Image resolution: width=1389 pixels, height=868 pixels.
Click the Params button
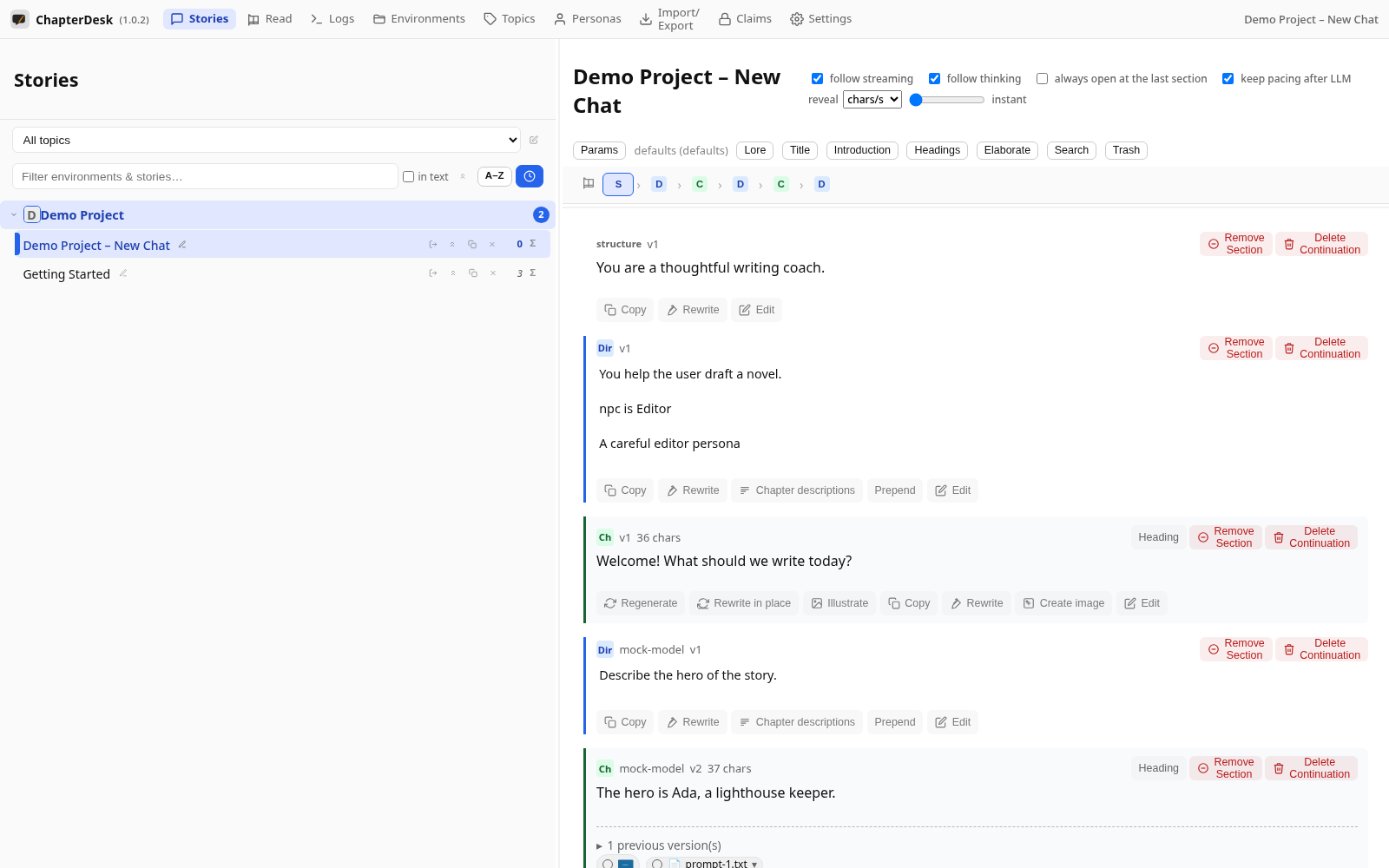[599, 150]
